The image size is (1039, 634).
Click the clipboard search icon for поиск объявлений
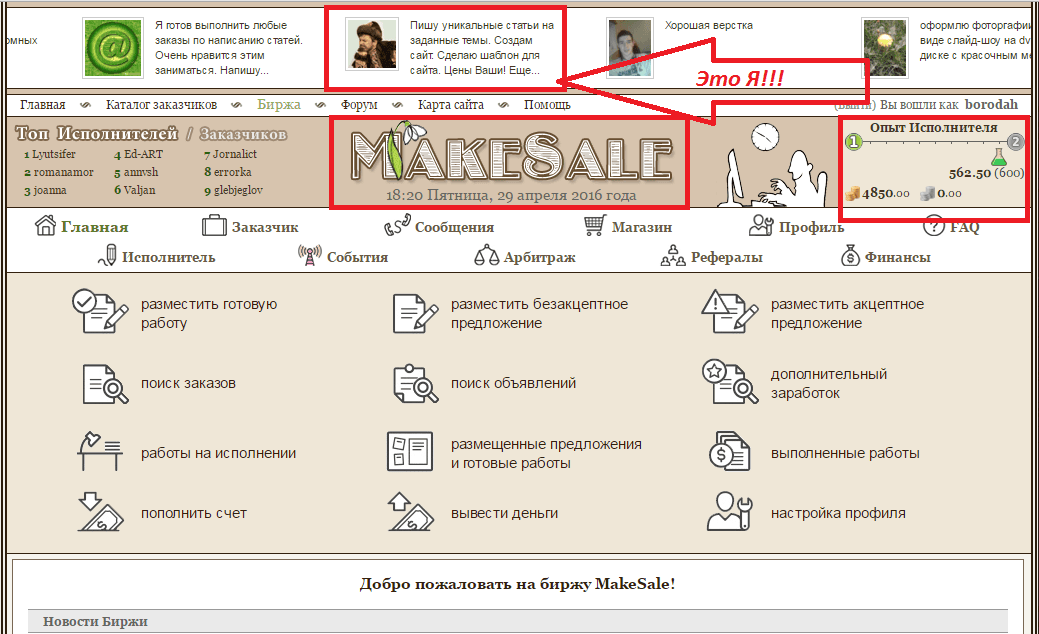click(415, 384)
